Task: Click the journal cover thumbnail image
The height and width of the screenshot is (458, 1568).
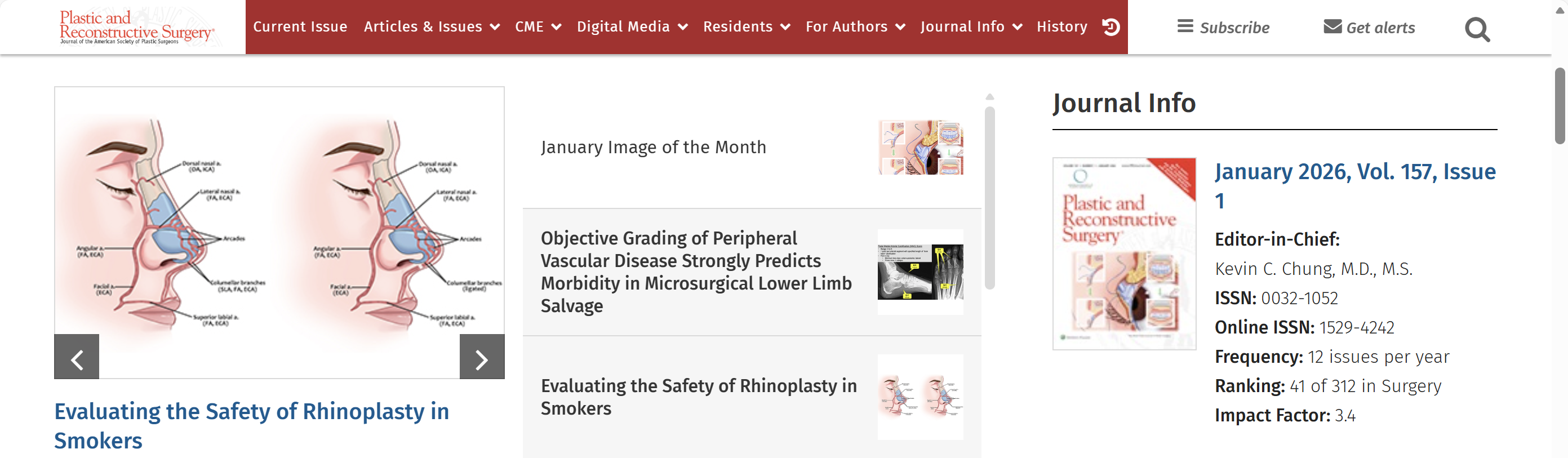Action: tap(1123, 254)
